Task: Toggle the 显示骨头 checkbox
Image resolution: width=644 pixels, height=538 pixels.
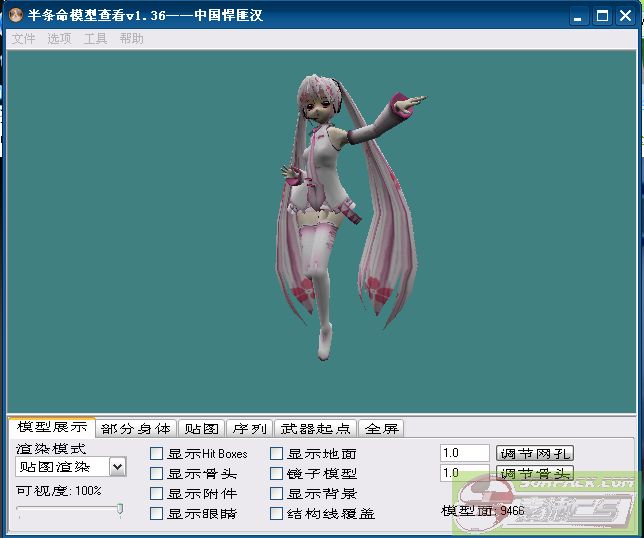Action: click(157, 474)
